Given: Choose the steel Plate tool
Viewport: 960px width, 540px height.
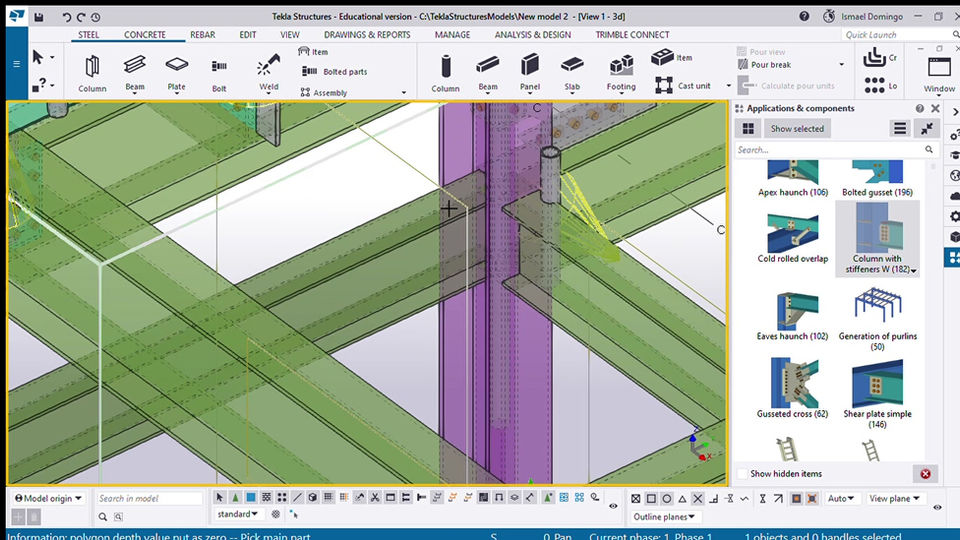Looking at the screenshot, I should pos(176,73).
